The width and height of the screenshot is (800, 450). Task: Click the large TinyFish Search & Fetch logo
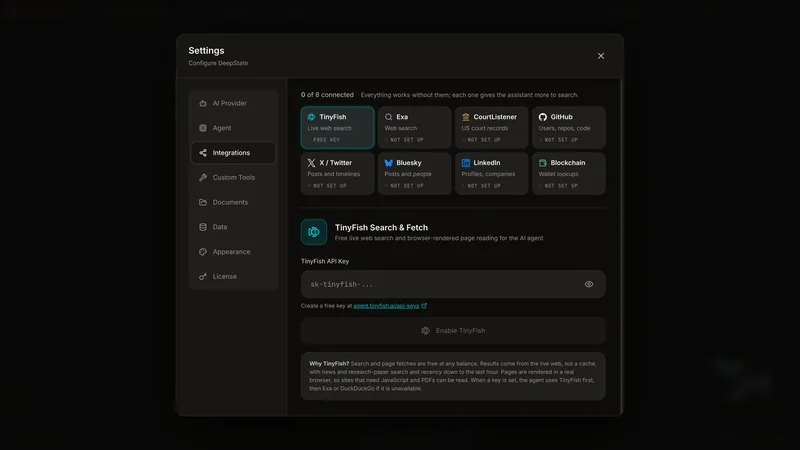314,232
